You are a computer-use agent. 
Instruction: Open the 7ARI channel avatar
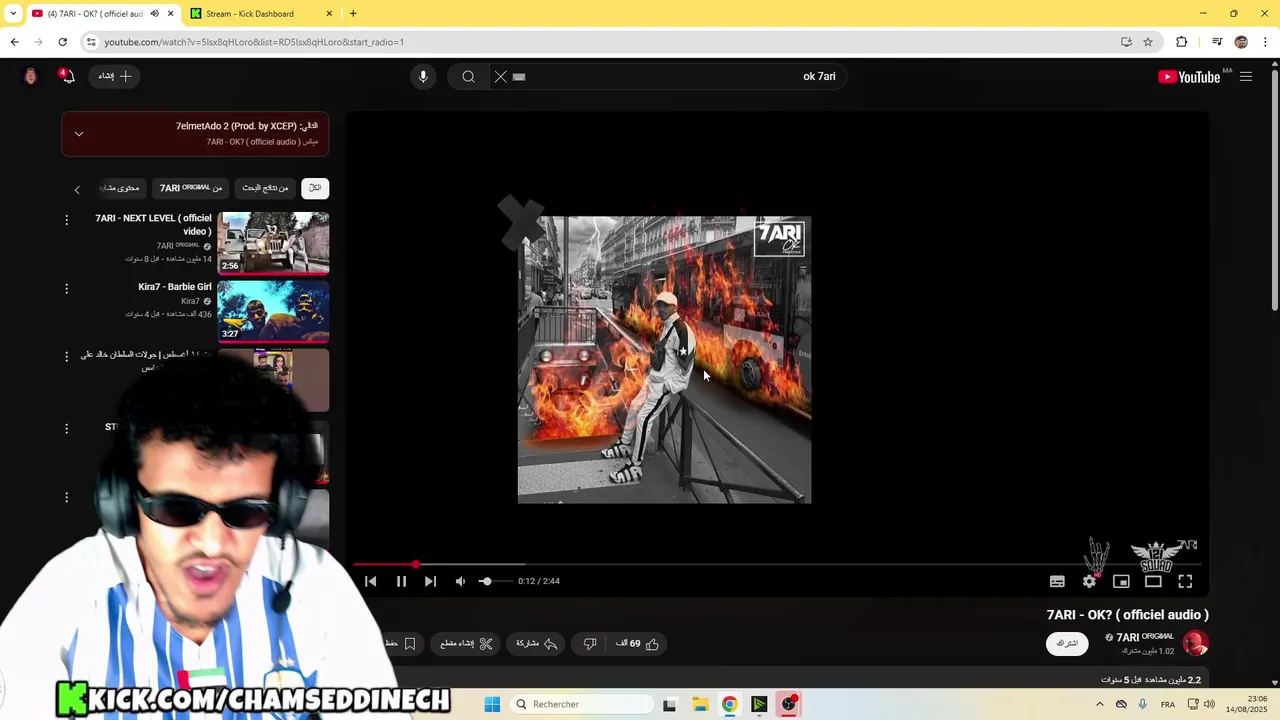pos(1195,643)
